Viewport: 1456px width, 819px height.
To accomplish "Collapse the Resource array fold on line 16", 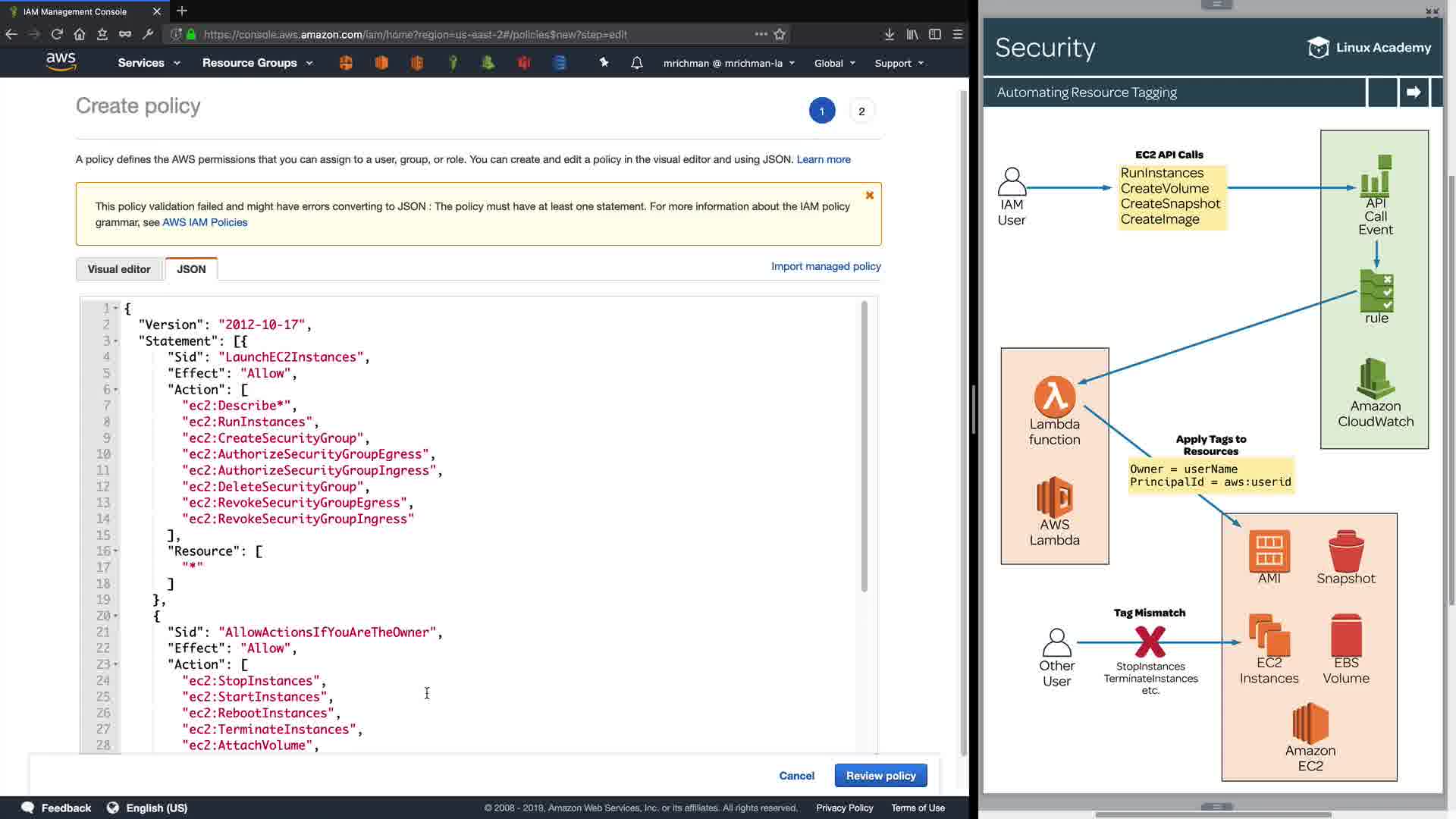I will [x=116, y=551].
